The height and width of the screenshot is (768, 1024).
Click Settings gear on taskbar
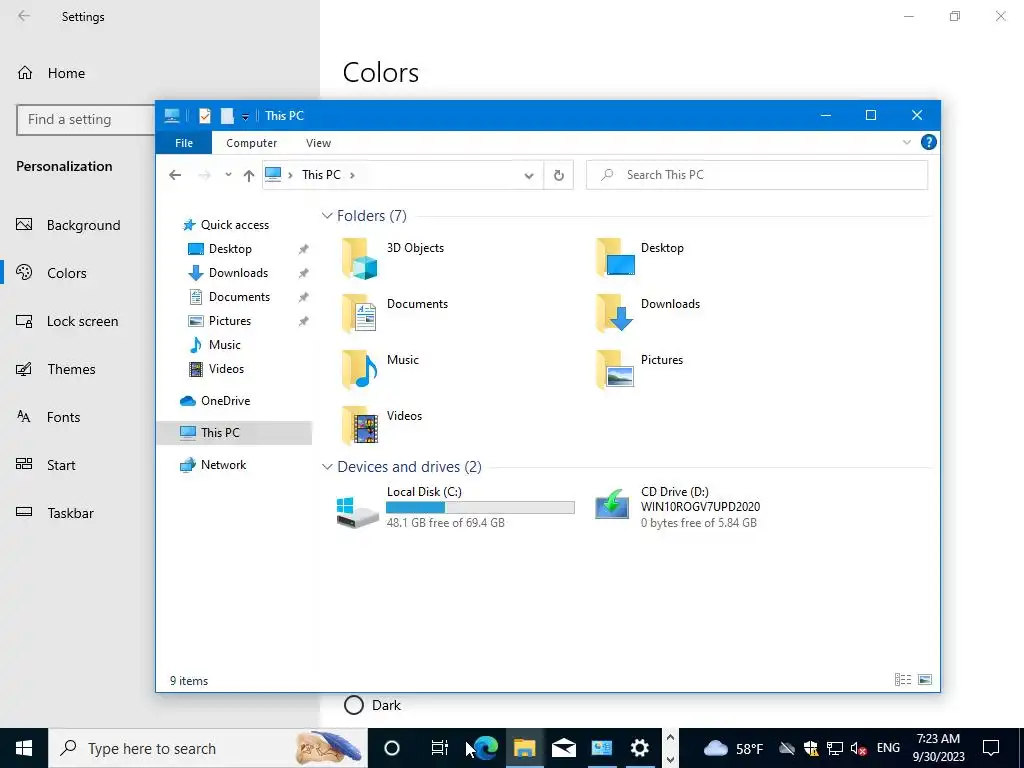pyautogui.click(x=640, y=748)
